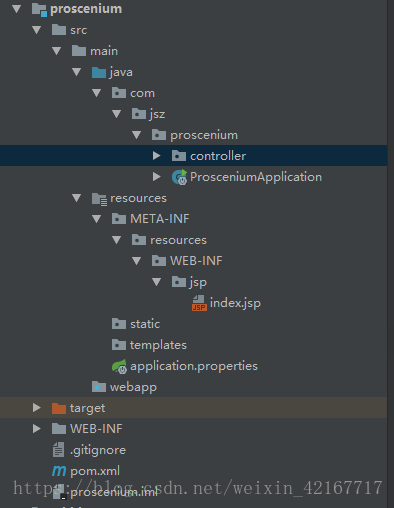Select the 'index.jsp' file label
The width and height of the screenshot is (394, 508).
(x=235, y=303)
